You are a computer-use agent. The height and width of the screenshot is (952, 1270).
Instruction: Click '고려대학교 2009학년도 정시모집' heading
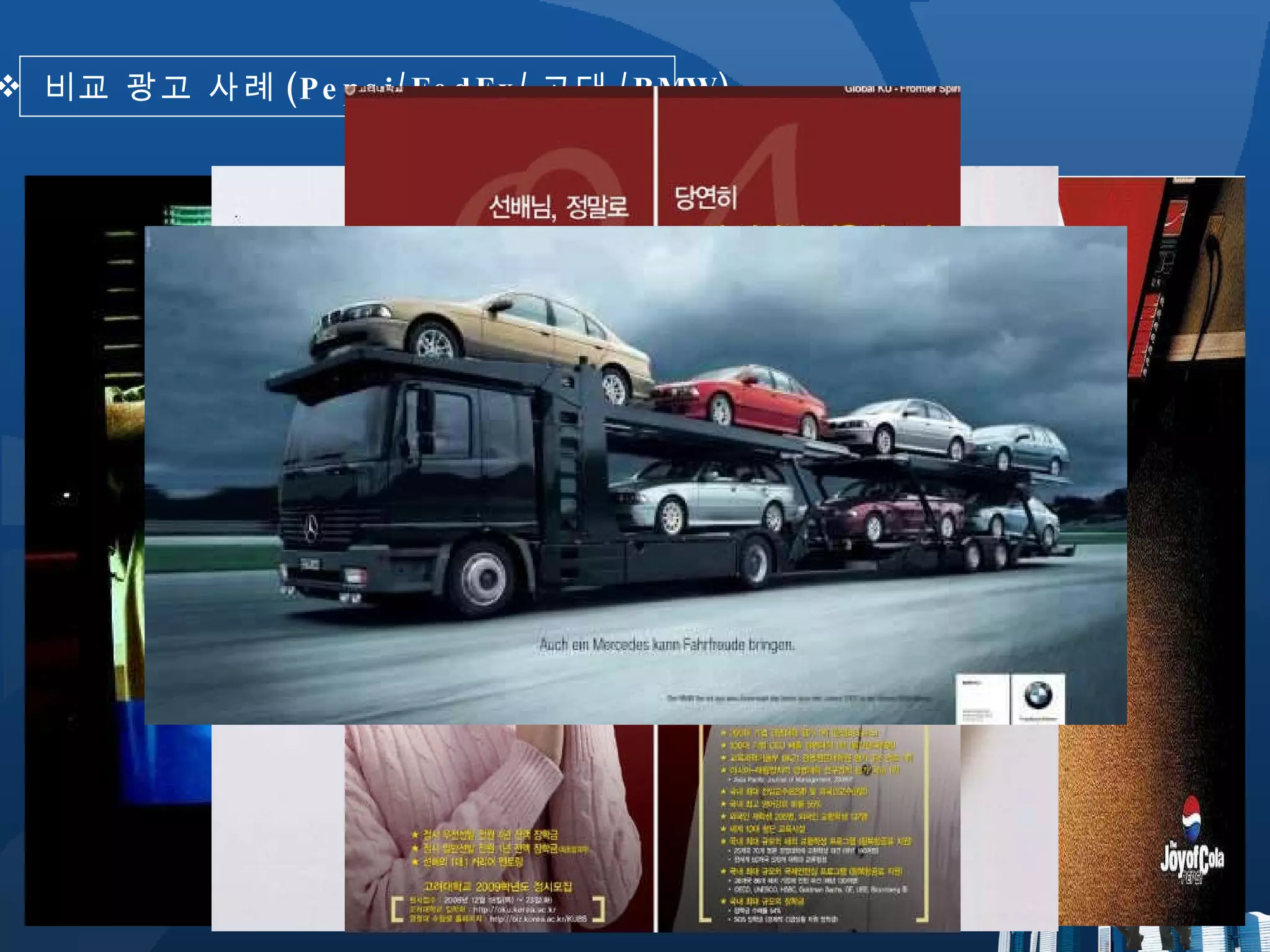[498, 886]
